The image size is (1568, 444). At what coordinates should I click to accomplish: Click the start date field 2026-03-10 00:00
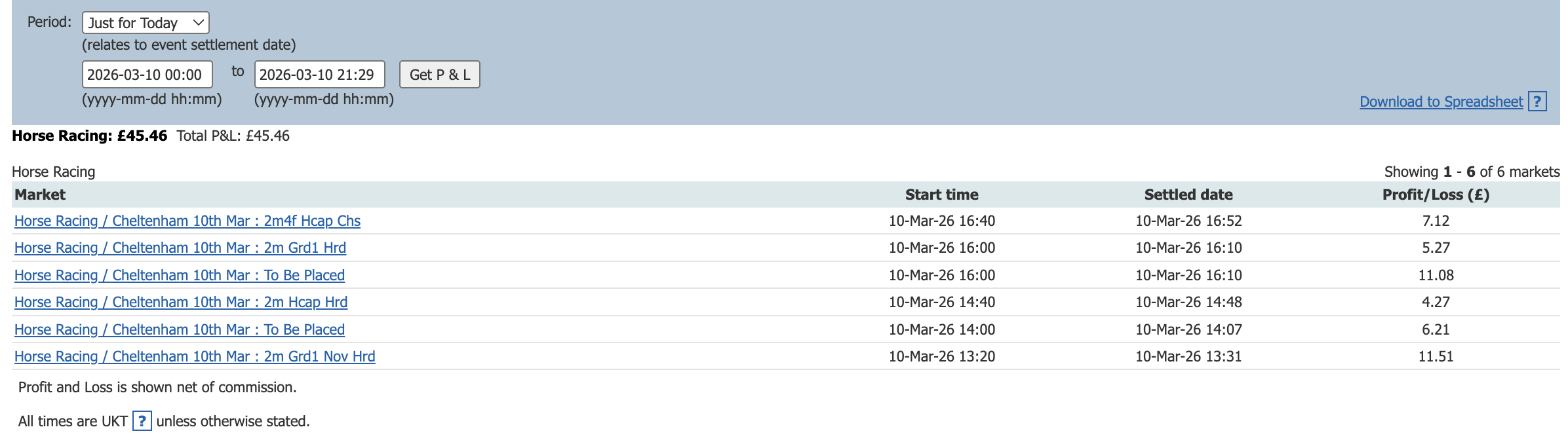point(147,75)
